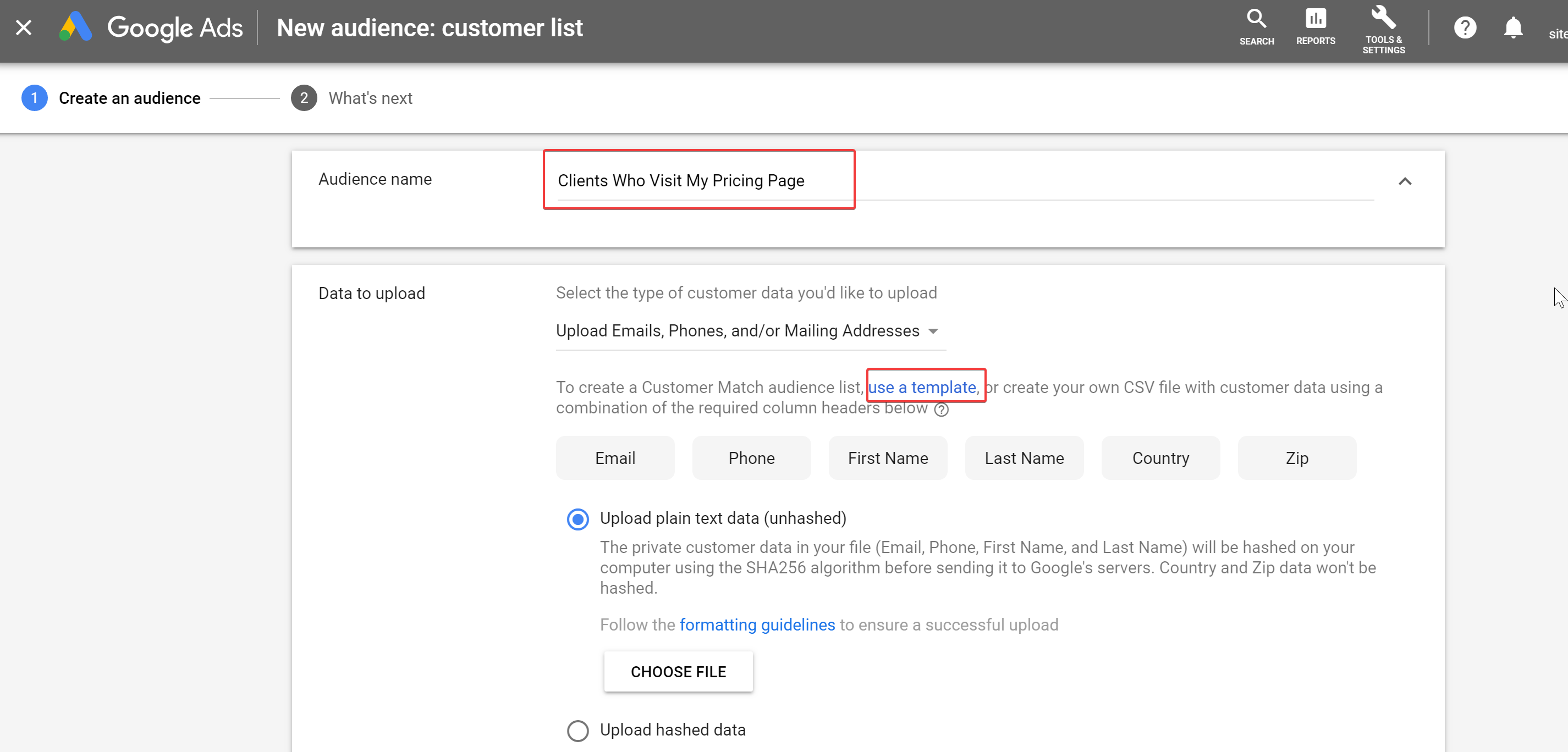Screen dimensions: 1568x752
Task: Select Upload hashed data option
Action: (577, 730)
